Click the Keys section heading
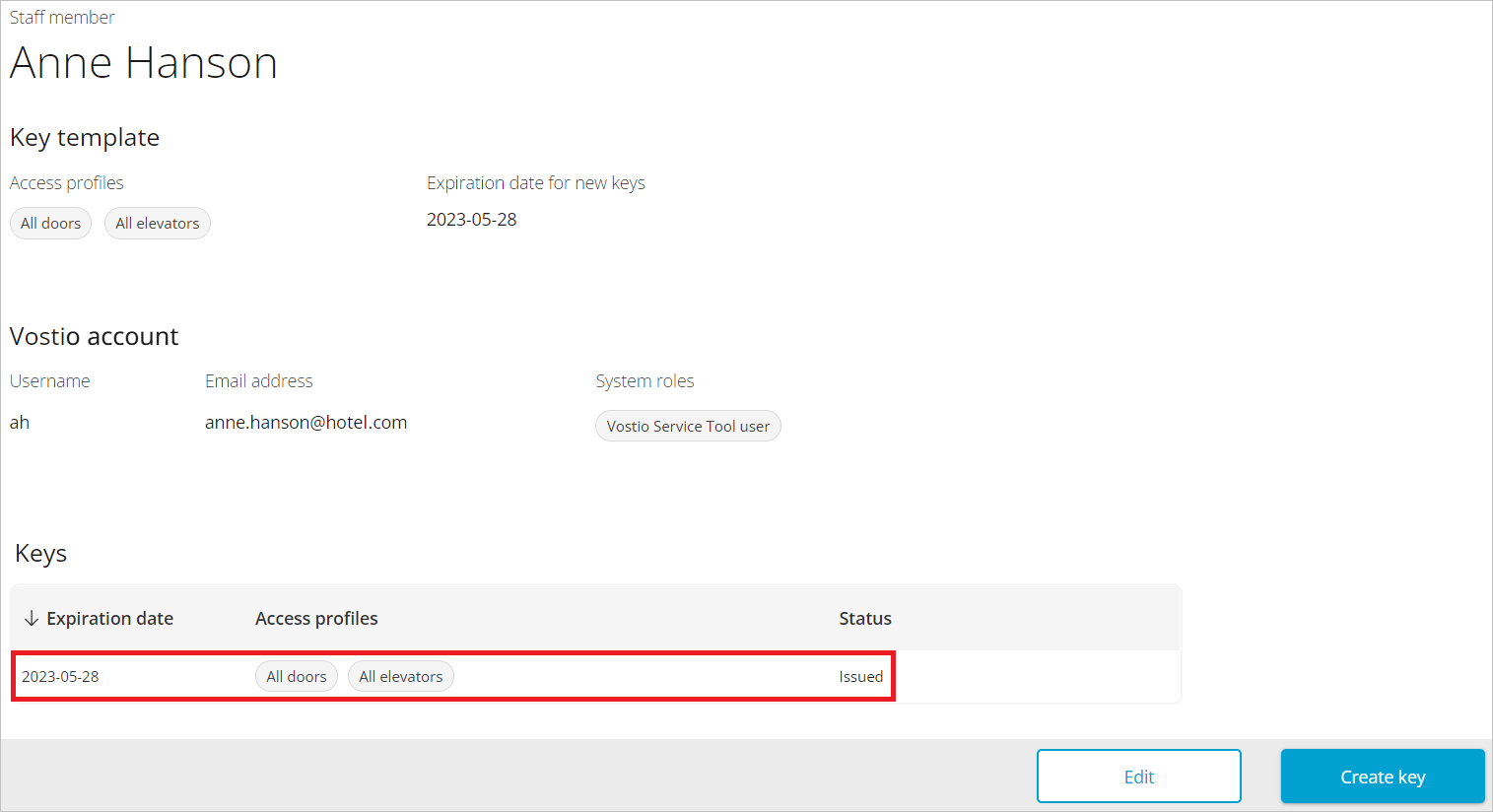The width and height of the screenshot is (1493, 812). point(40,553)
